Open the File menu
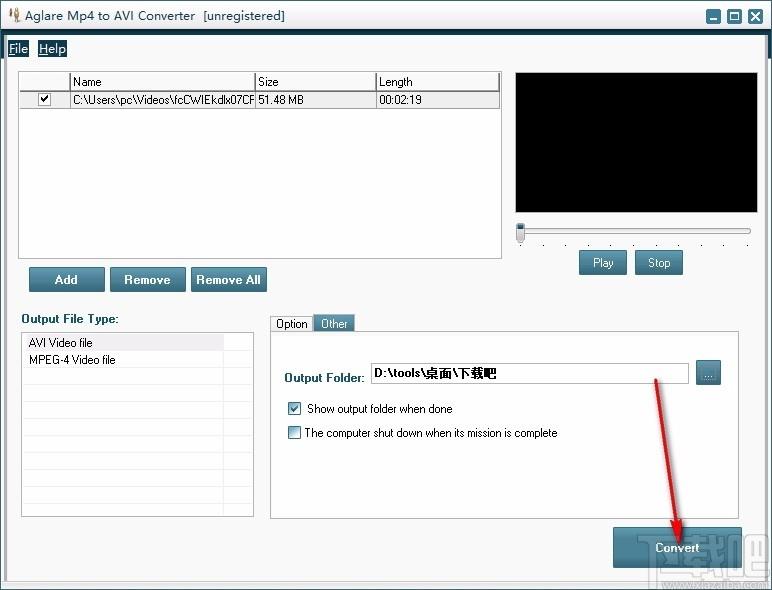This screenshot has height=590, width=772. pos(18,49)
